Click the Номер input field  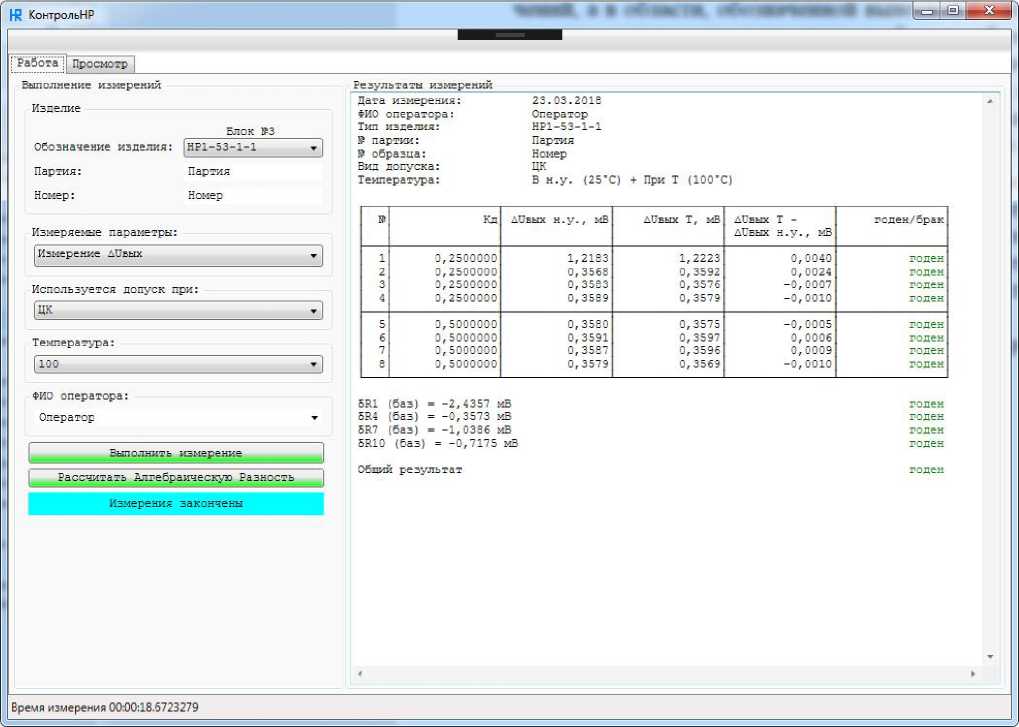pos(253,196)
